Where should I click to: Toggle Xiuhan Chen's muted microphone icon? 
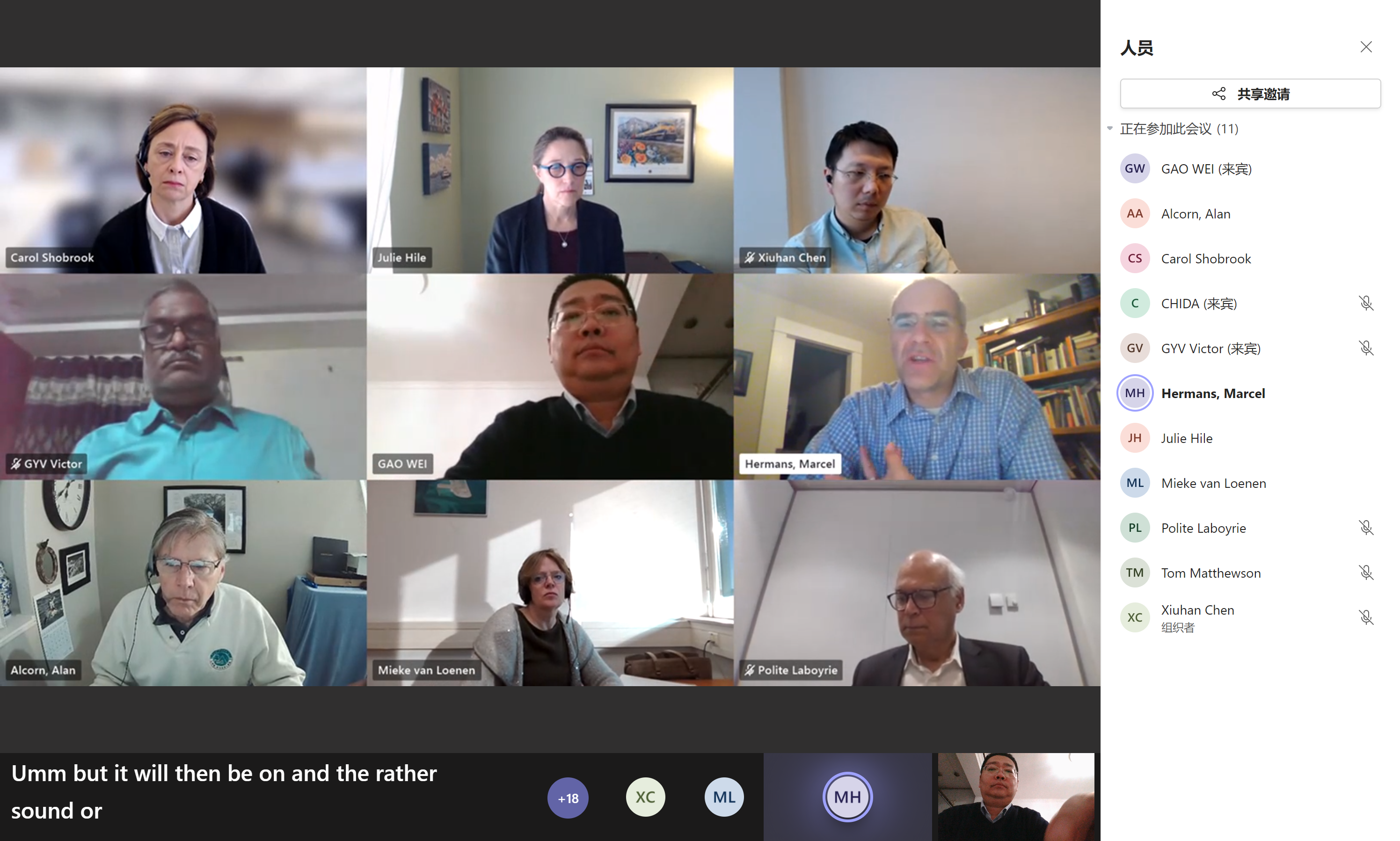coord(1366,617)
